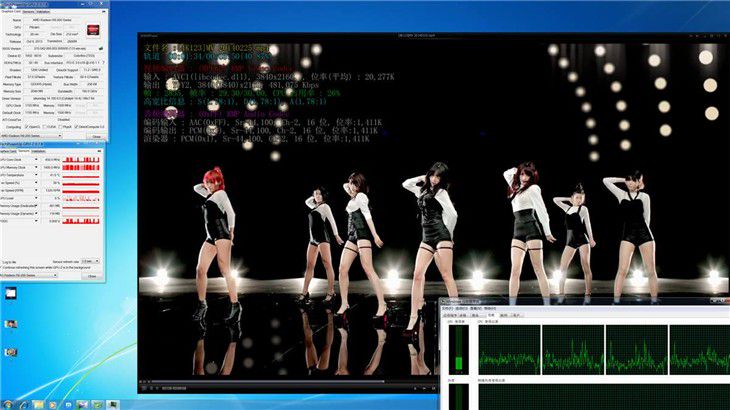
Task: Open the Windows Start menu orb
Action: [7, 405]
